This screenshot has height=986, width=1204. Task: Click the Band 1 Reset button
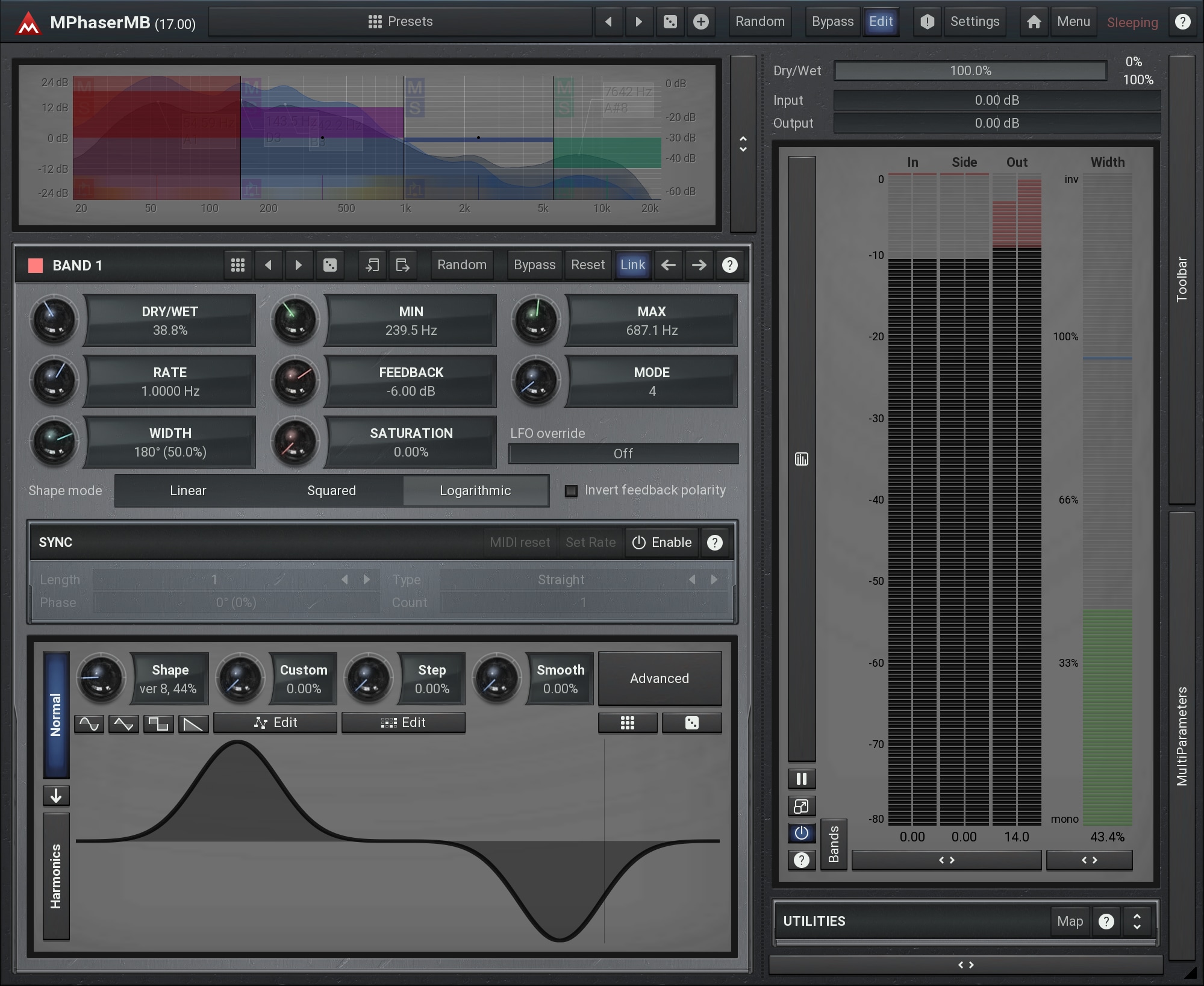587,265
